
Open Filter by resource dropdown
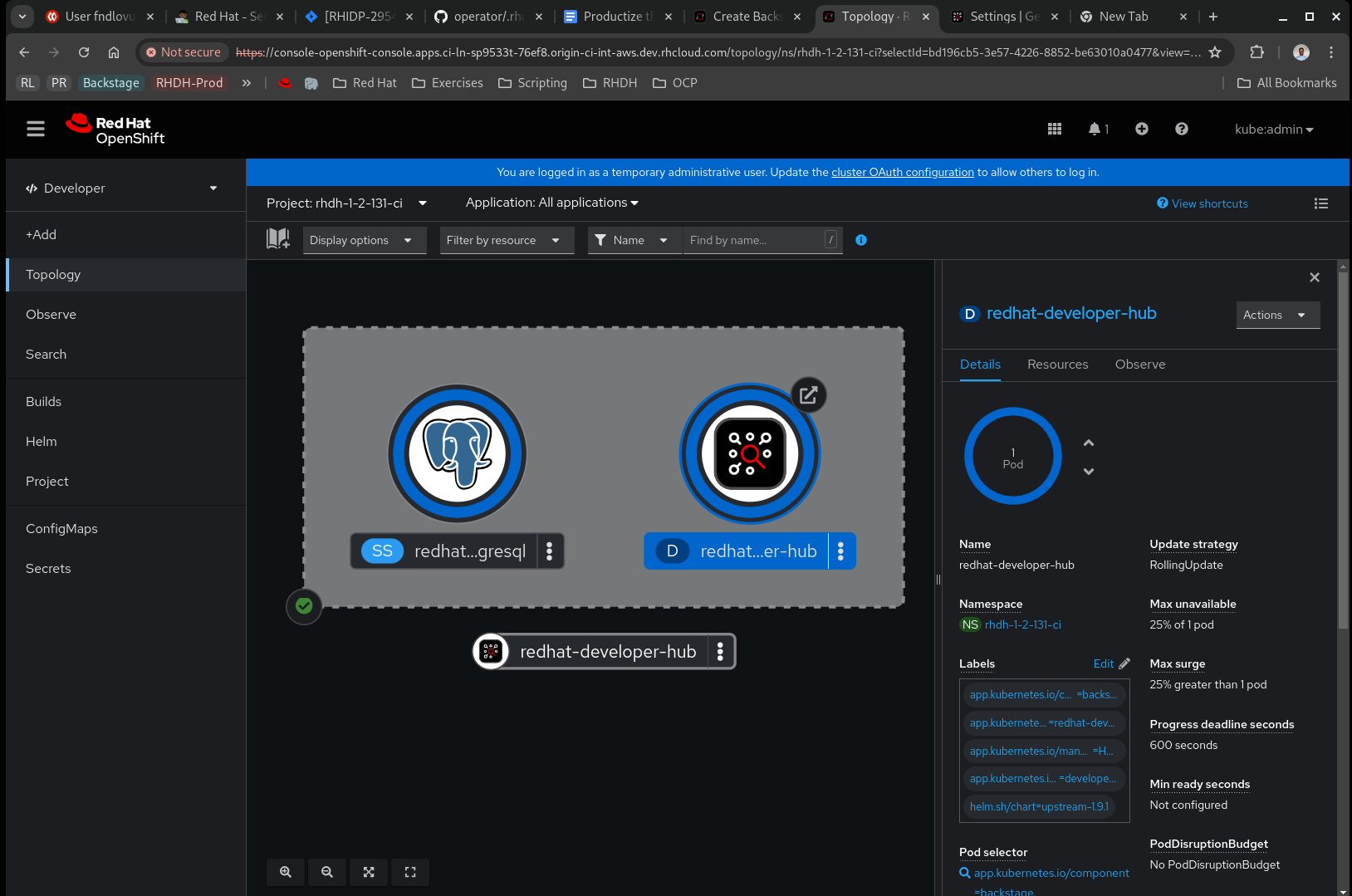(506, 240)
